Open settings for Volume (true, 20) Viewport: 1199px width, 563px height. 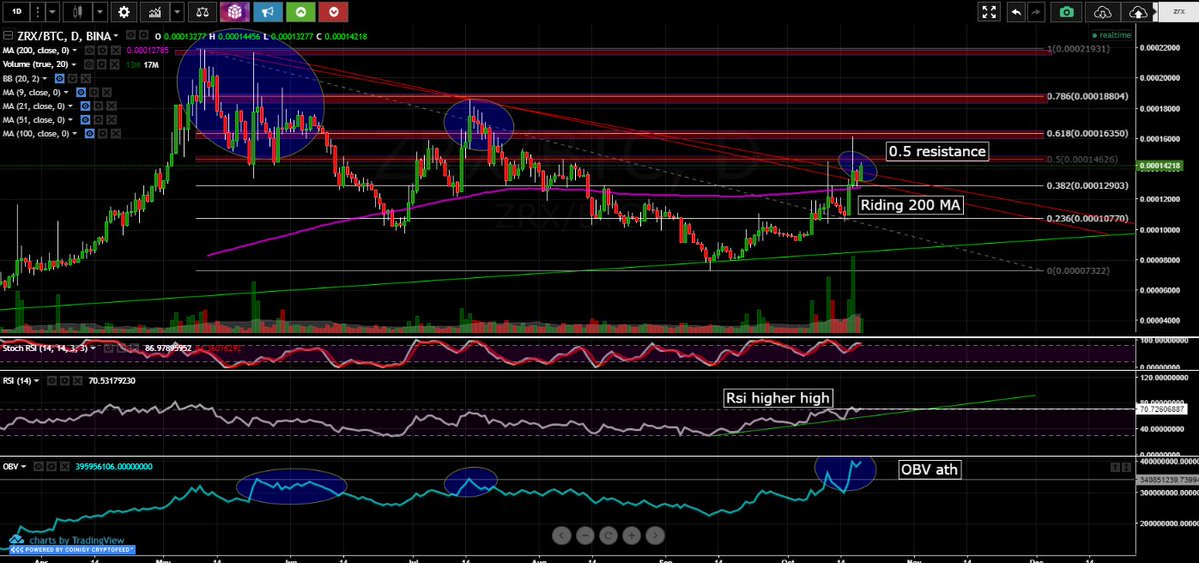(x=102, y=64)
